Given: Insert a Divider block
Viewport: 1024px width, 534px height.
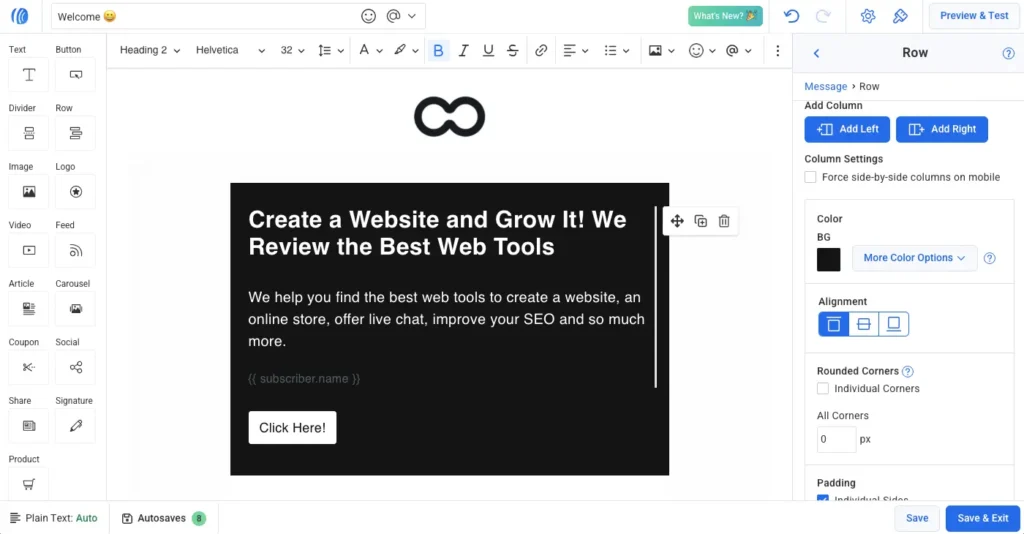Looking at the screenshot, I should click(29, 133).
